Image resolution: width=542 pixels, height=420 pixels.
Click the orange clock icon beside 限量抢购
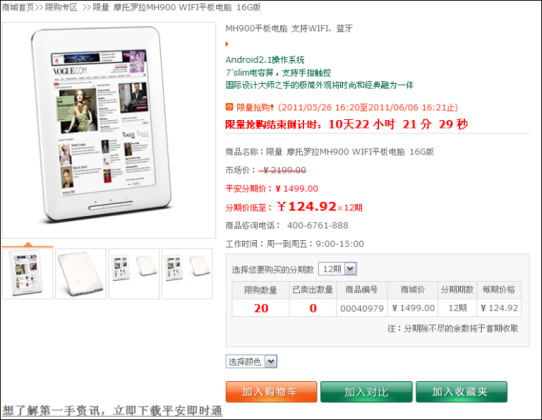(x=229, y=107)
